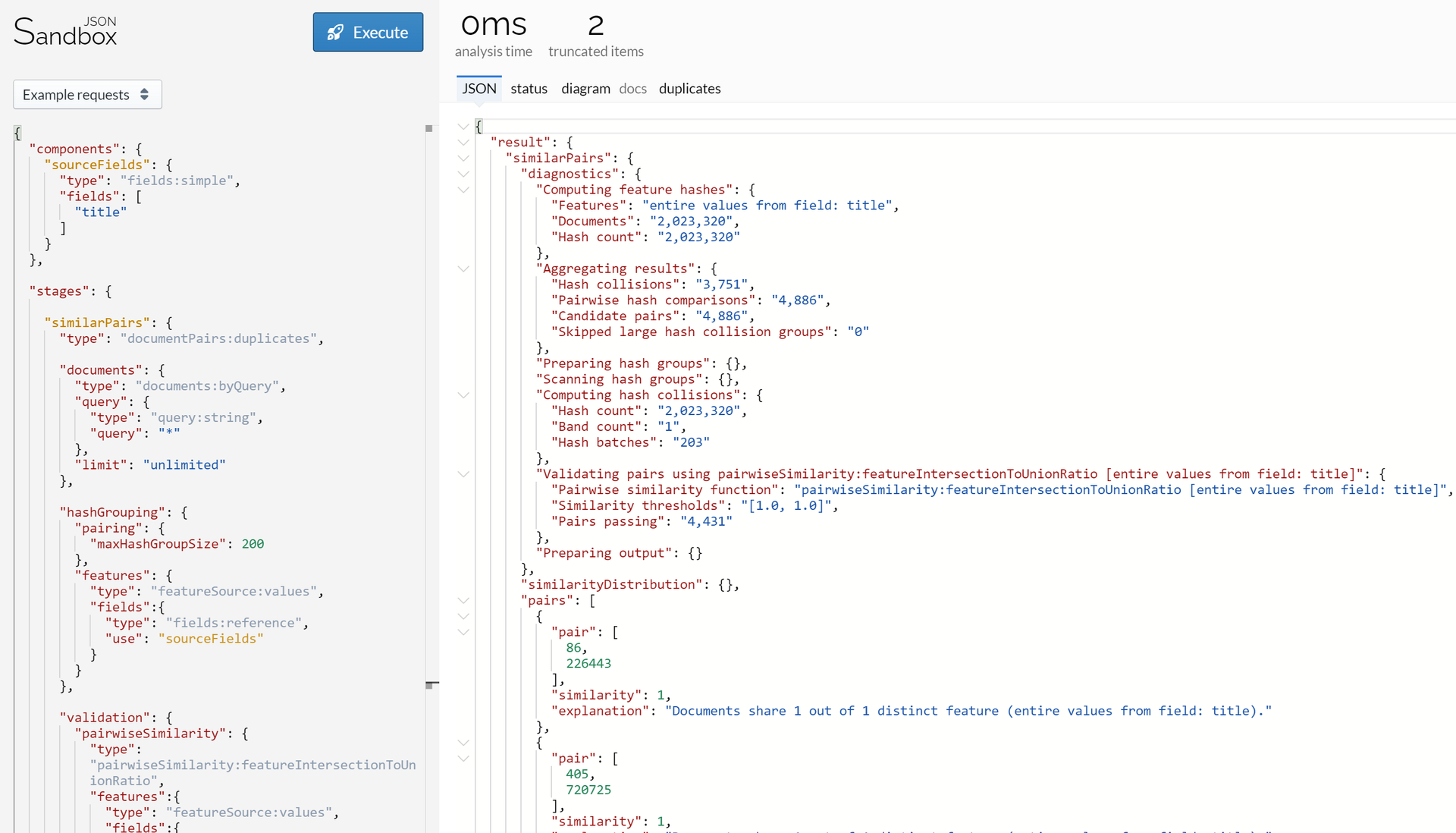Collapse the "pairs" array fold arrow
1456x833 pixels.
coord(463,600)
